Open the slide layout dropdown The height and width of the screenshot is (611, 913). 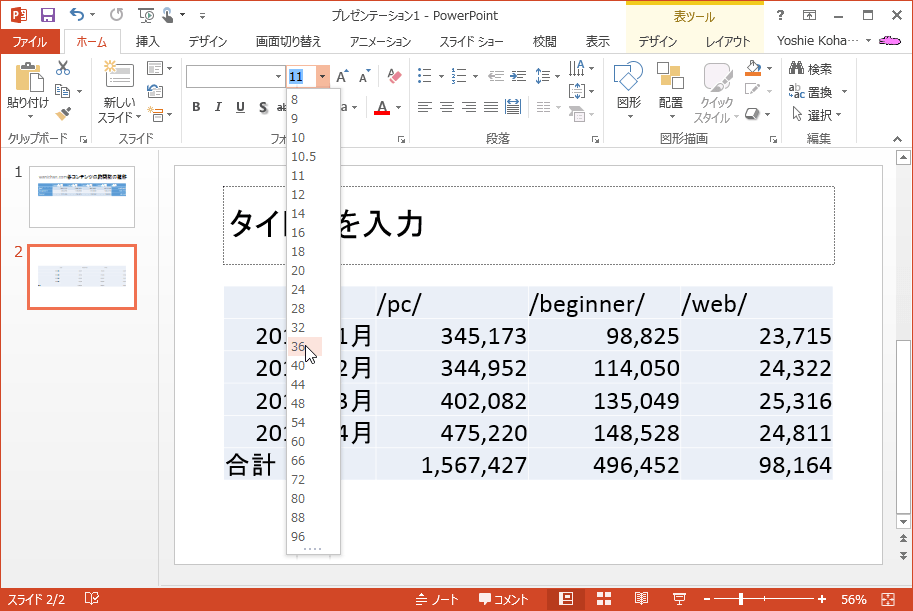click(x=159, y=68)
